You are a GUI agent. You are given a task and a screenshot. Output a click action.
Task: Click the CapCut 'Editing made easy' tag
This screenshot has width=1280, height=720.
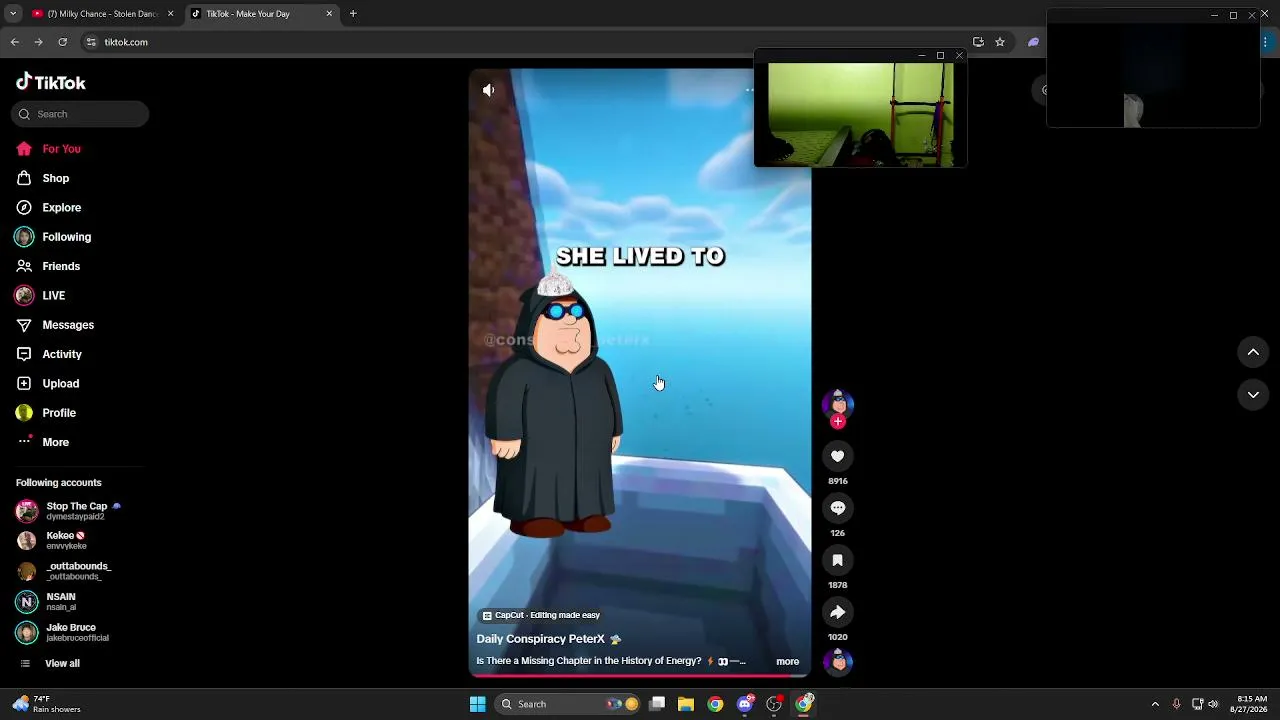click(541, 615)
